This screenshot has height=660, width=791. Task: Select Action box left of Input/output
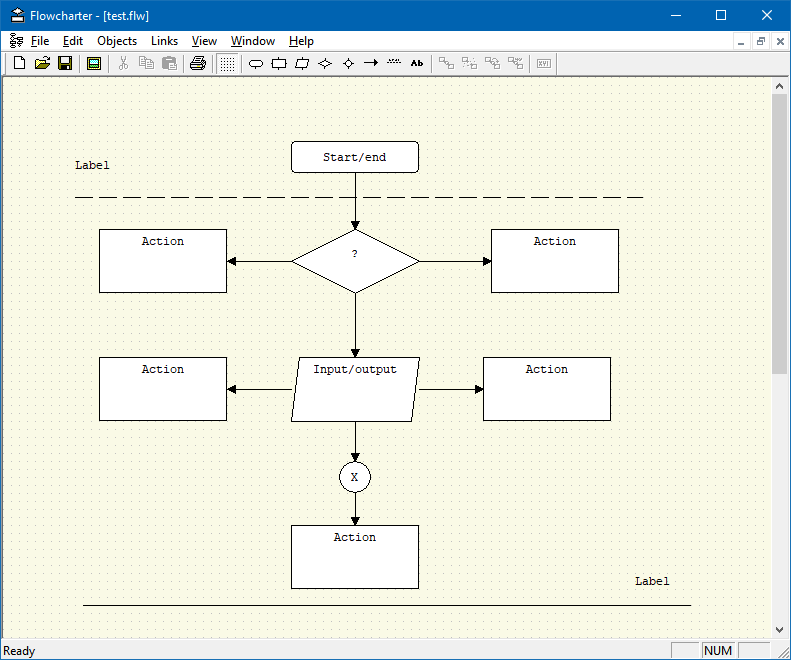(163, 389)
